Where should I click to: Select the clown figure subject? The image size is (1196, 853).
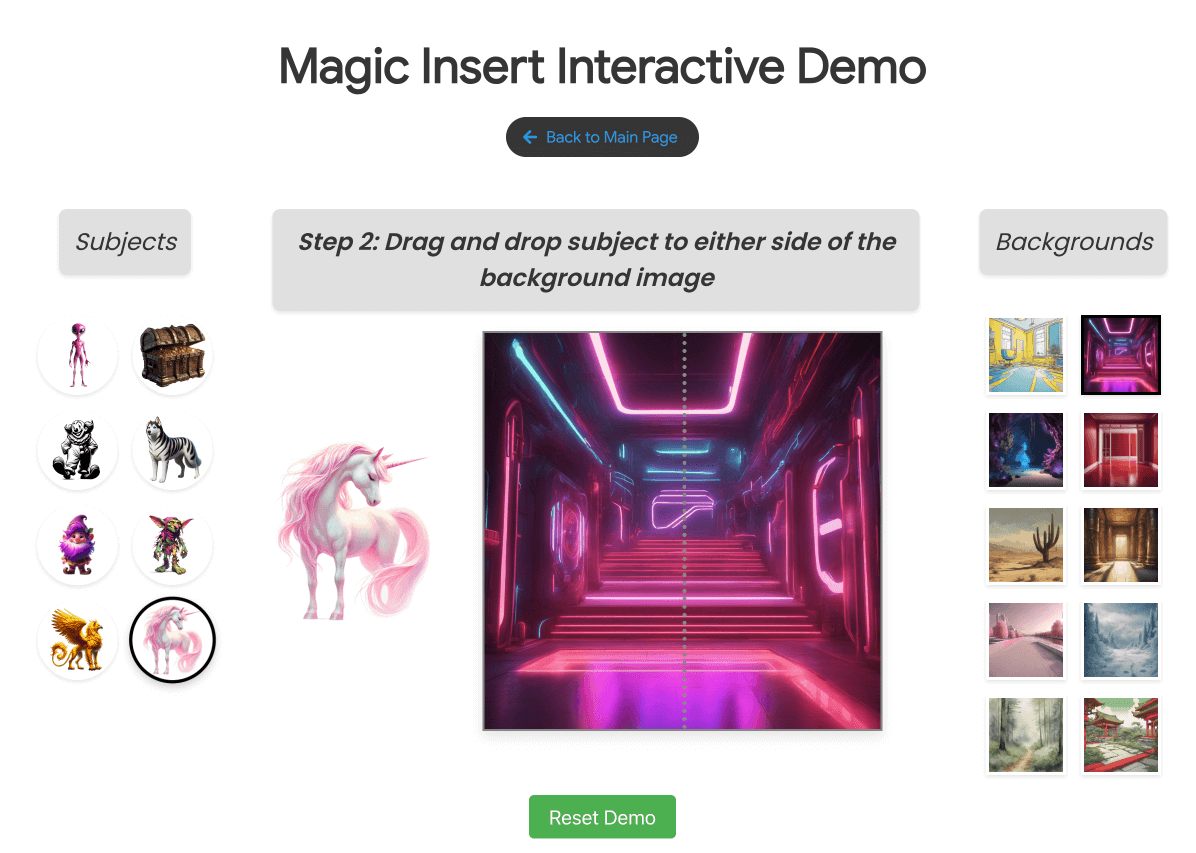(x=77, y=450)
